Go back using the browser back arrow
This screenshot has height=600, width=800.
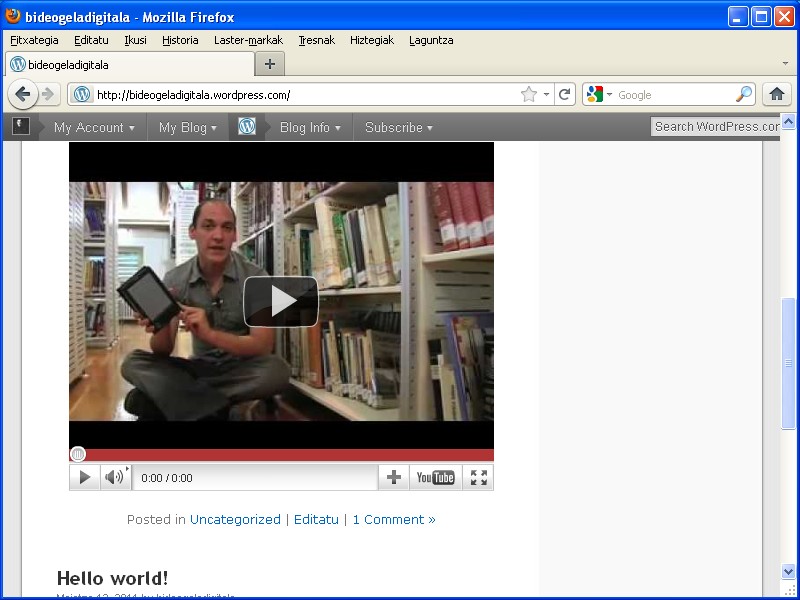tap(22, 94)
